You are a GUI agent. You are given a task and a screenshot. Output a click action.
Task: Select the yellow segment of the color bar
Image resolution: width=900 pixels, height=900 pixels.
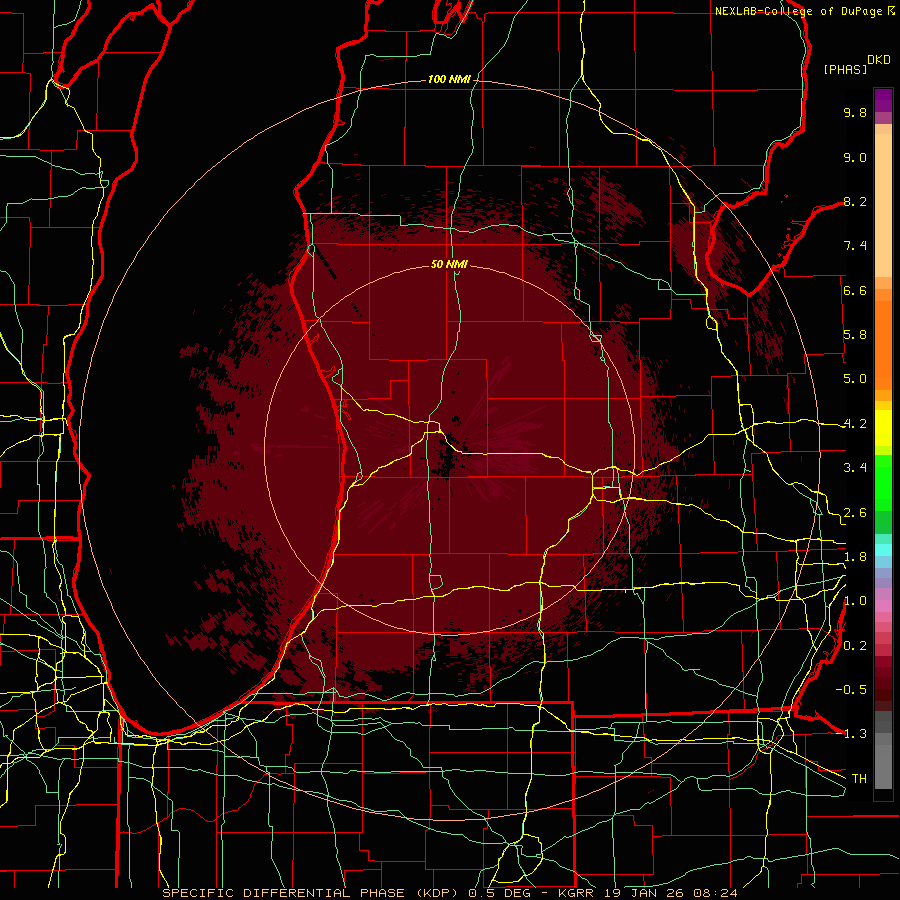[x=883, y=428]
